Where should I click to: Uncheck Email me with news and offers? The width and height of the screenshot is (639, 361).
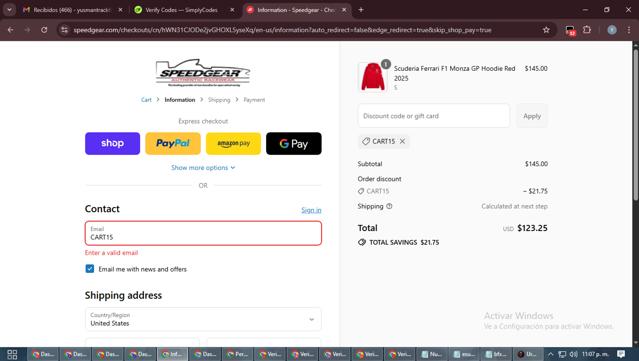(x=90, y=269)
